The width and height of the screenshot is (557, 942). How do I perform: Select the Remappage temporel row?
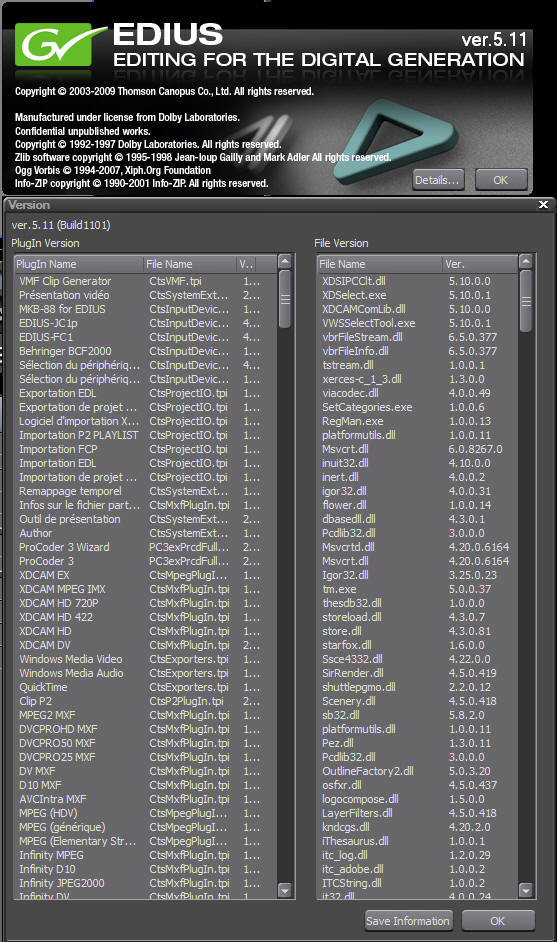[145, 491]
